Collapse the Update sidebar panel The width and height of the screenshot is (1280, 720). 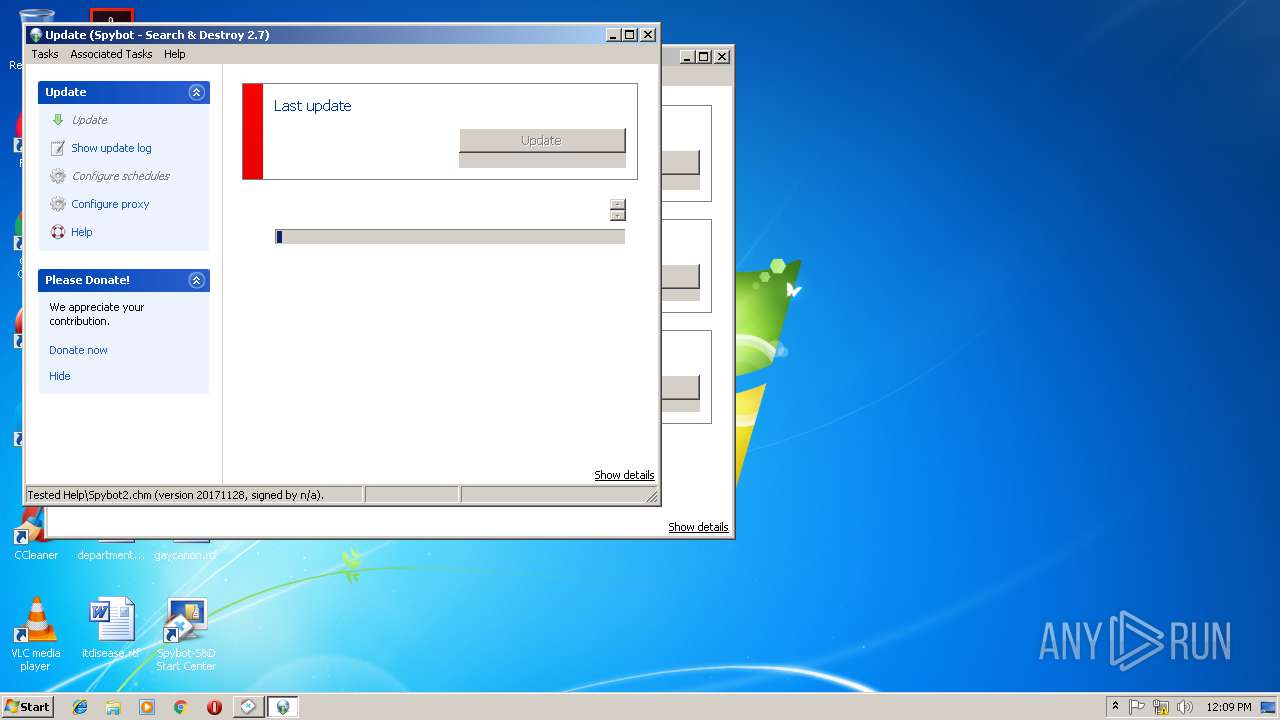coord(197,92)
